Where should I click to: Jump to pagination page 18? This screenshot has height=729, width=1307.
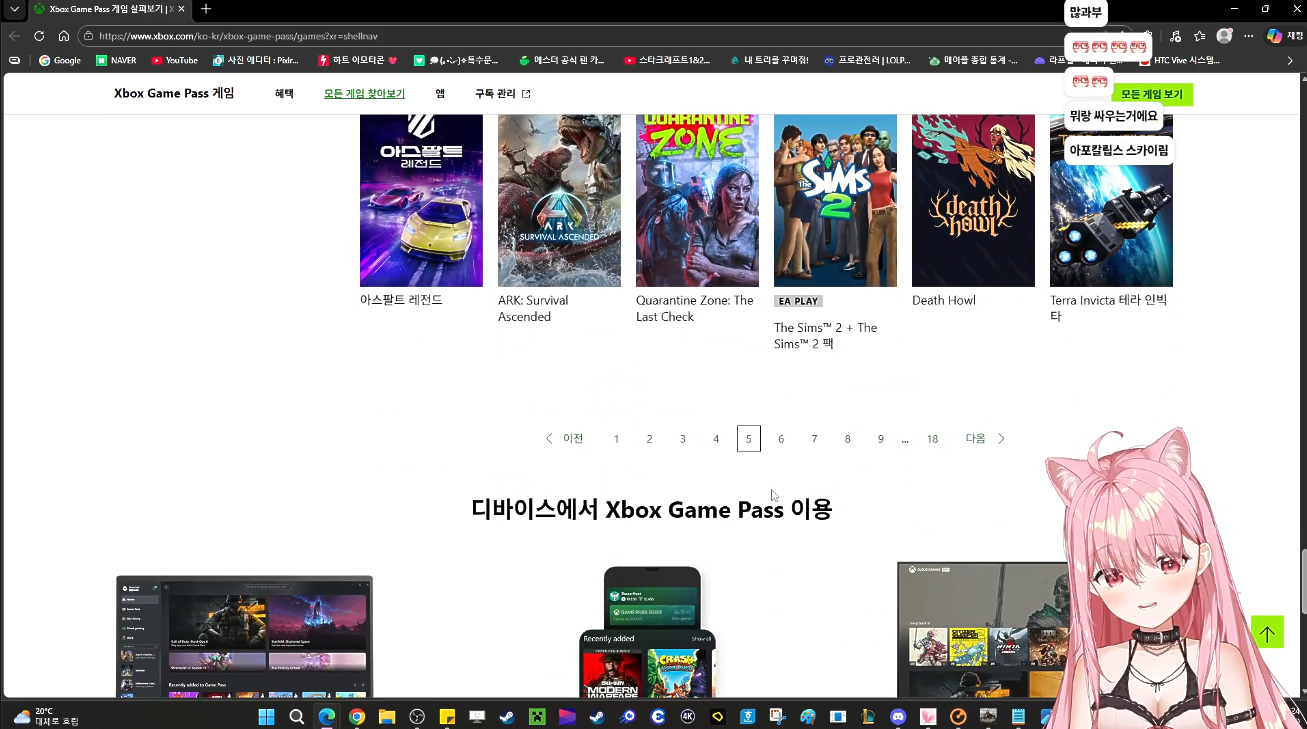click(x=932, y=439)
